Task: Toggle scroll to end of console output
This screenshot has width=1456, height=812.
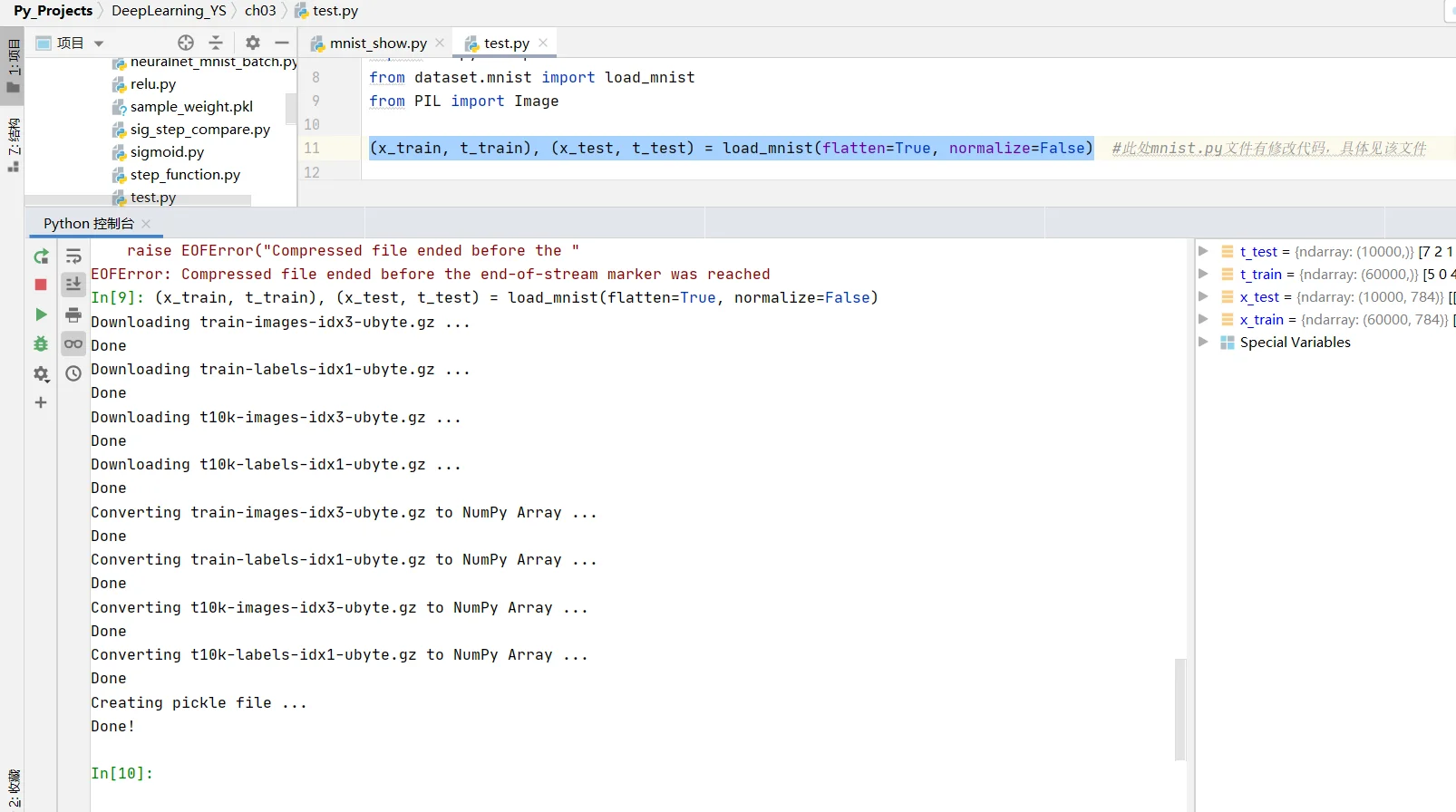Action: (73, 285)
